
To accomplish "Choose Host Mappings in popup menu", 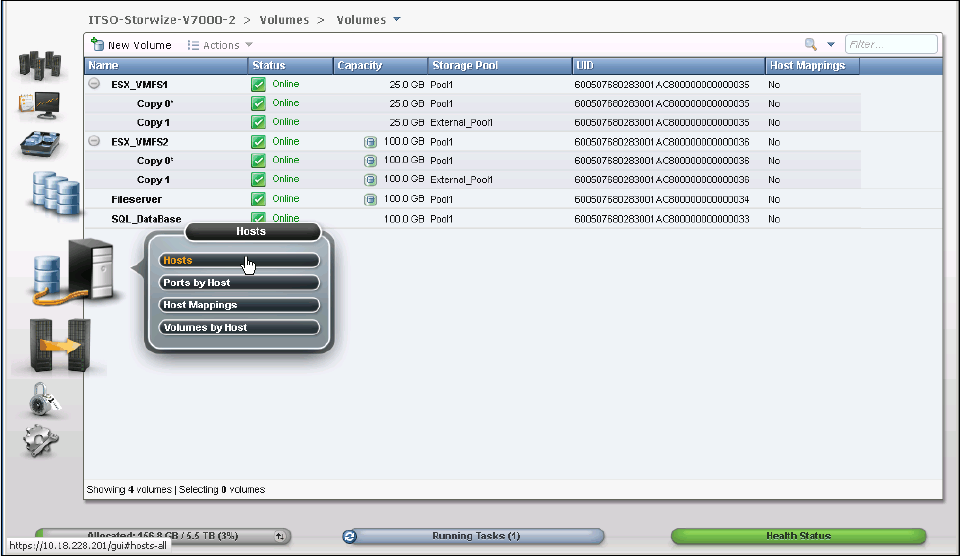I will click(x=239, y=305).
